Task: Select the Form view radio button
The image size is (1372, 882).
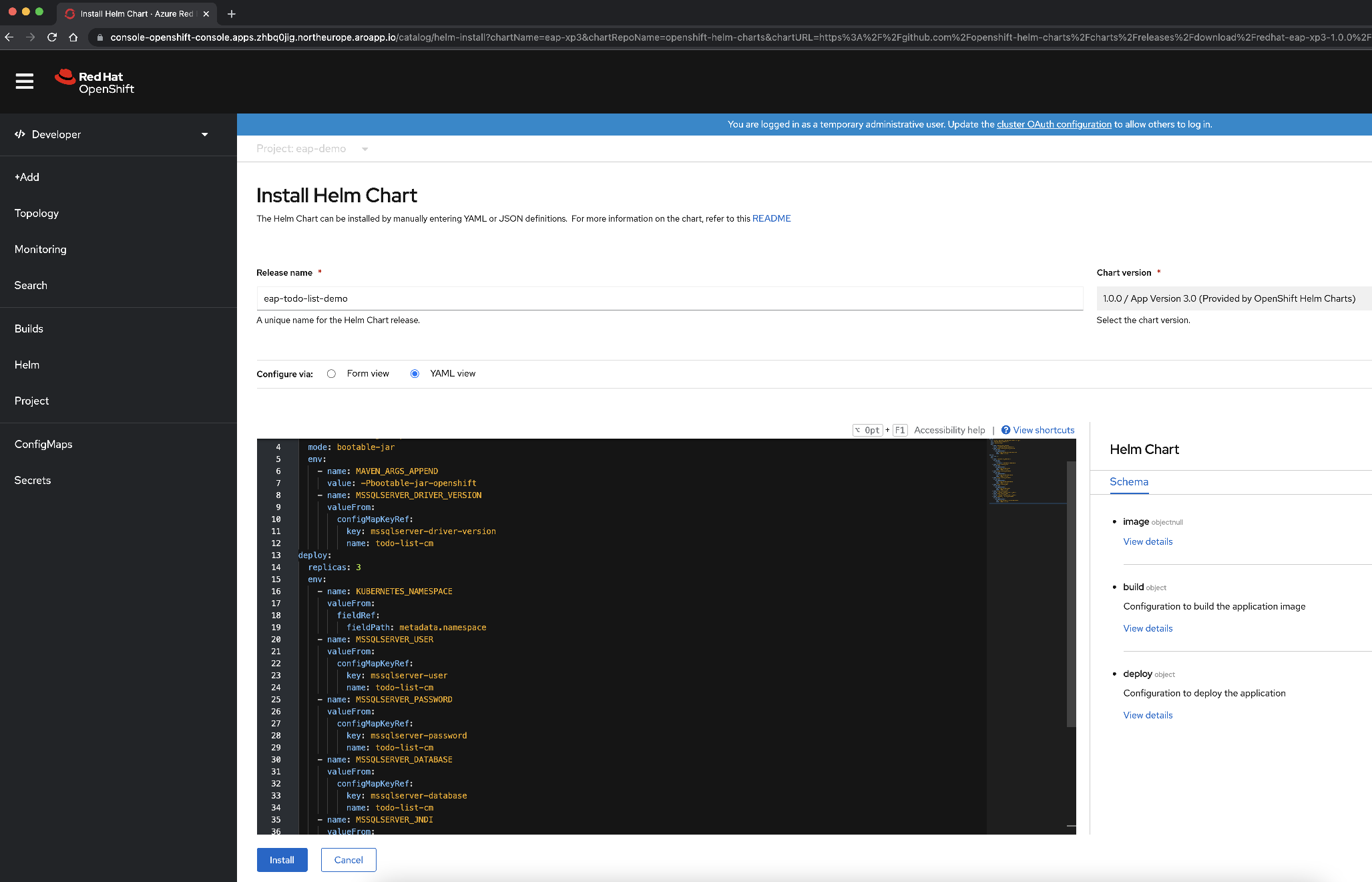Action: [x=331, y=374]
